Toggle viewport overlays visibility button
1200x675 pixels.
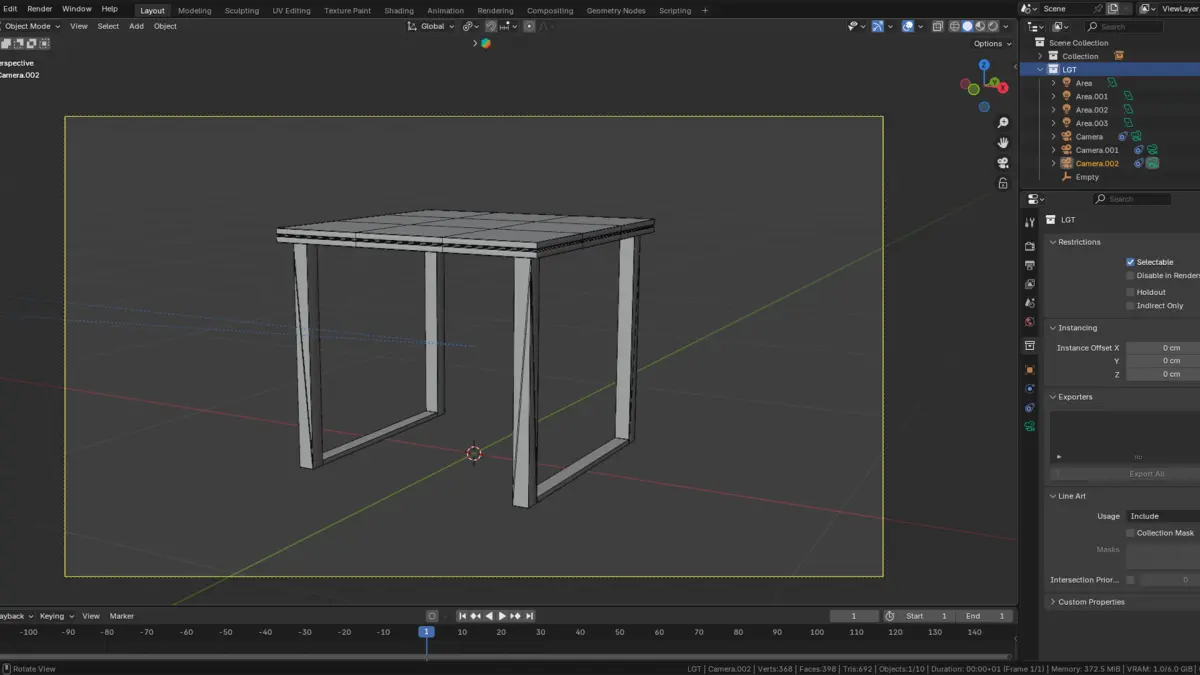pyautogui.click(x=907, y=26)
